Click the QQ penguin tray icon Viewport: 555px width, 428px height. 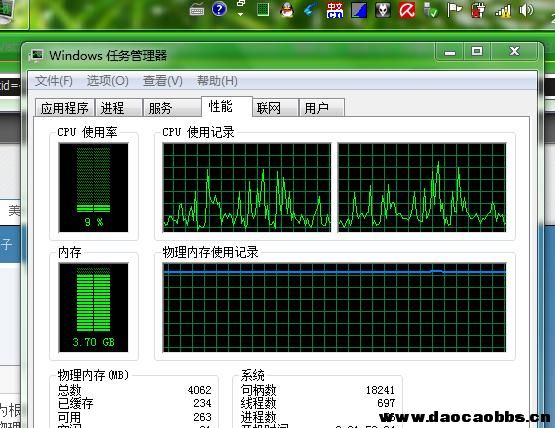[x=287, y=10]
